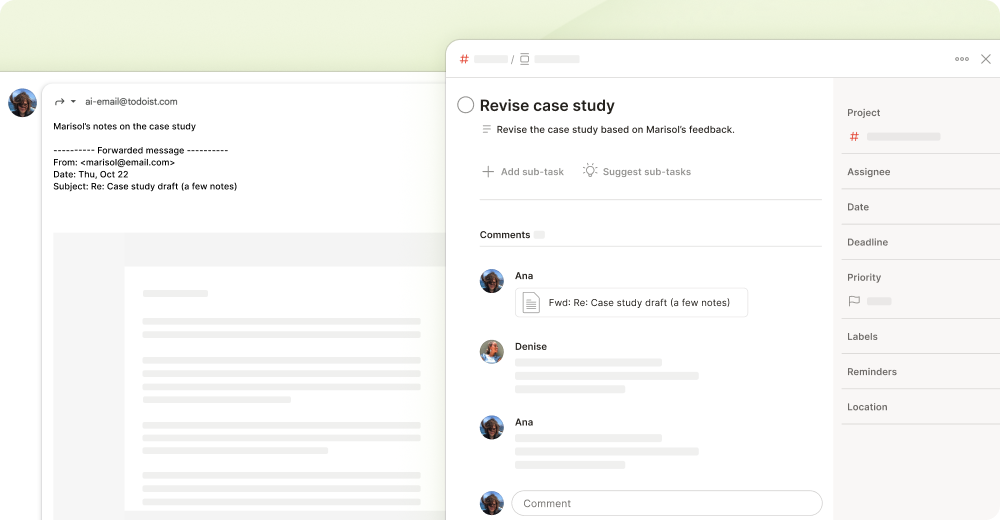Click Denise's name in the comments
1000x520 pixels.
point(531,346)
